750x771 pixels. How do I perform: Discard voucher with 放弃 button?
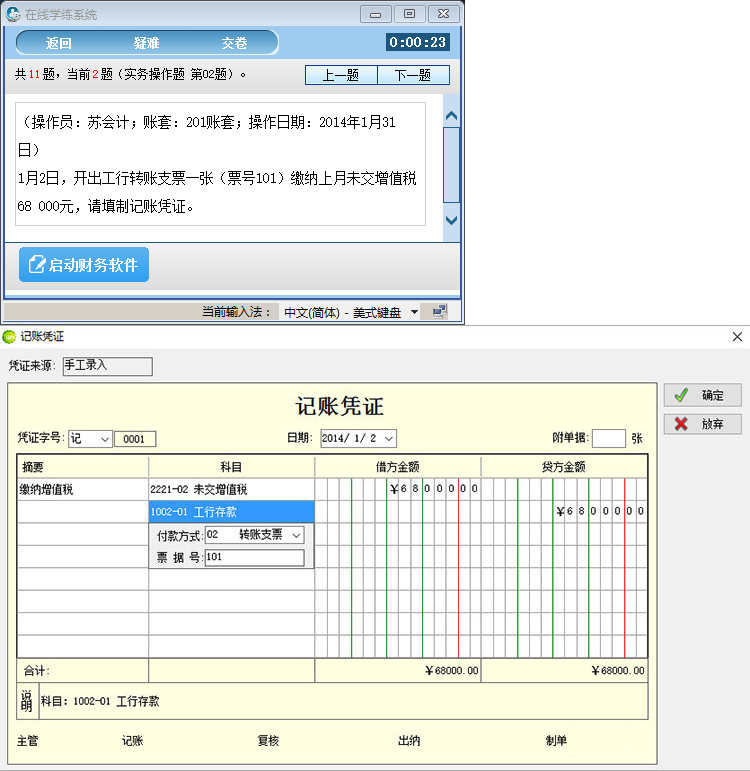[x=702, y=424]
